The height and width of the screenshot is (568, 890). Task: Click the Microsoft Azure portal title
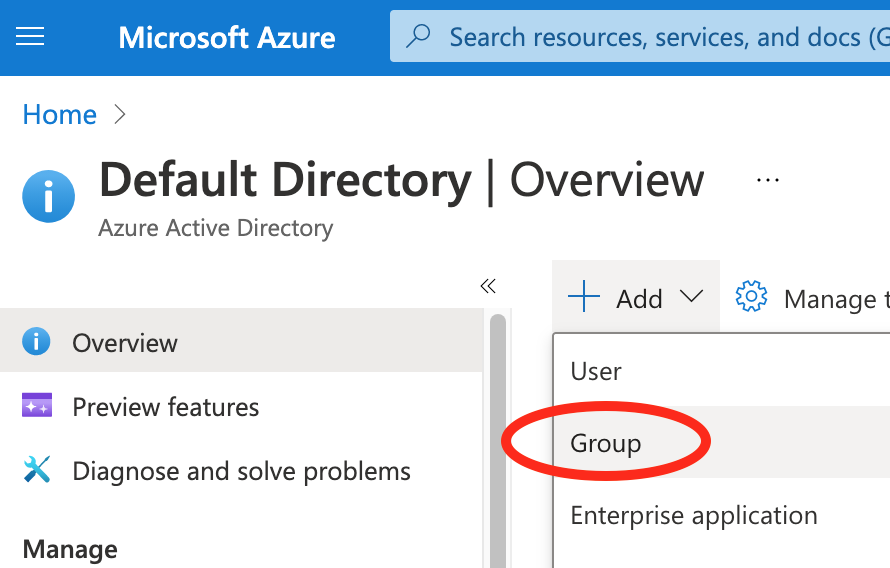227,38
